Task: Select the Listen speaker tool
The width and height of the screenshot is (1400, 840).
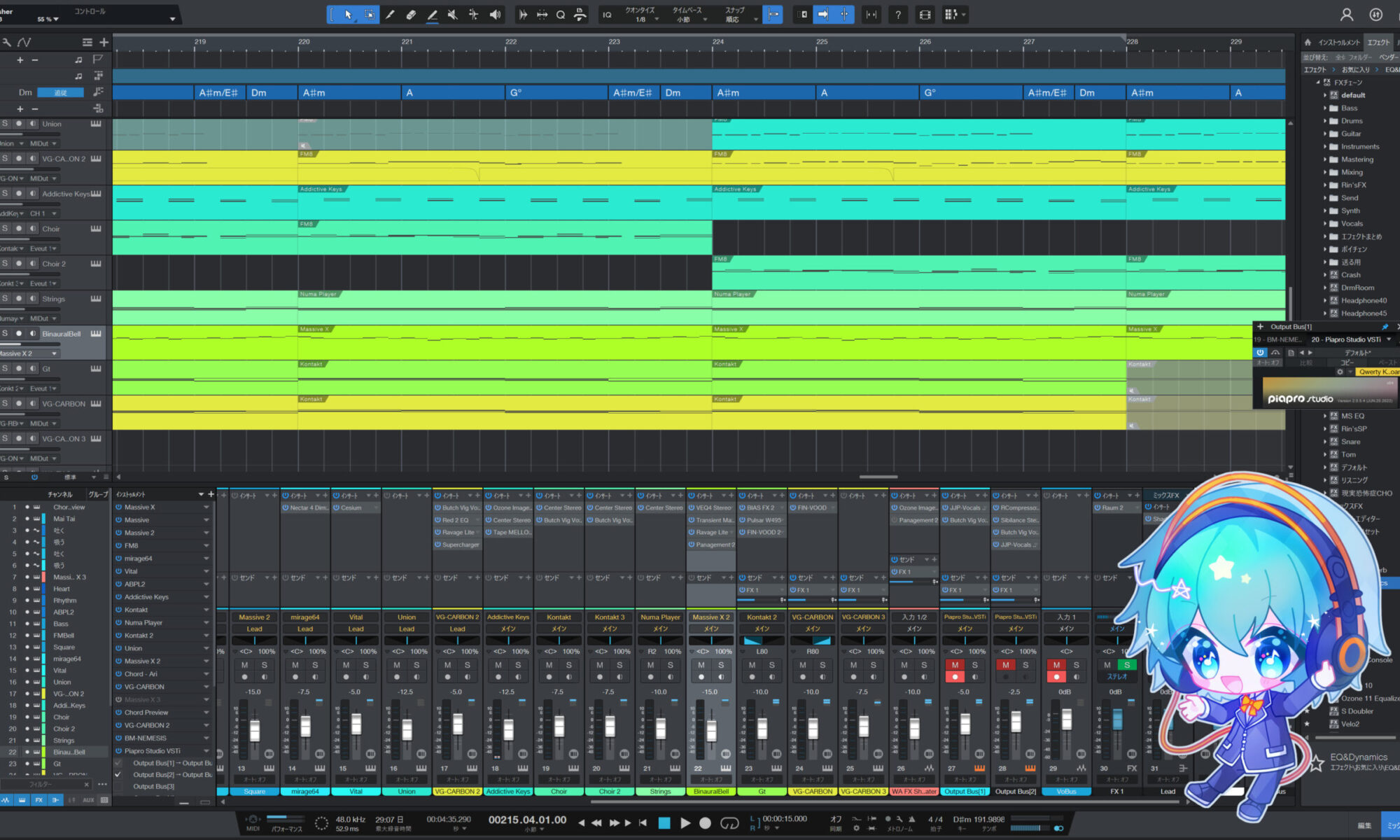Action: [495, 14]
